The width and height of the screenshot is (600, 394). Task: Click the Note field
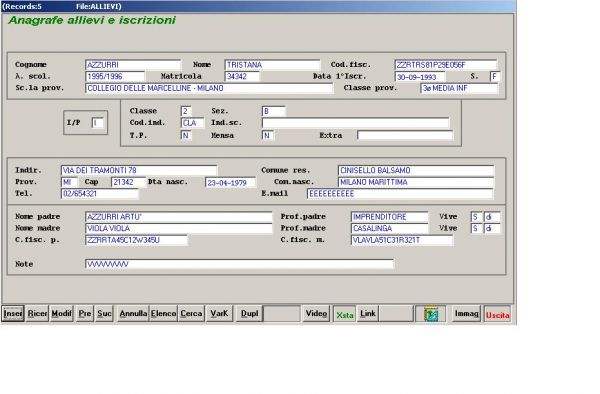(x=239, y=264)
